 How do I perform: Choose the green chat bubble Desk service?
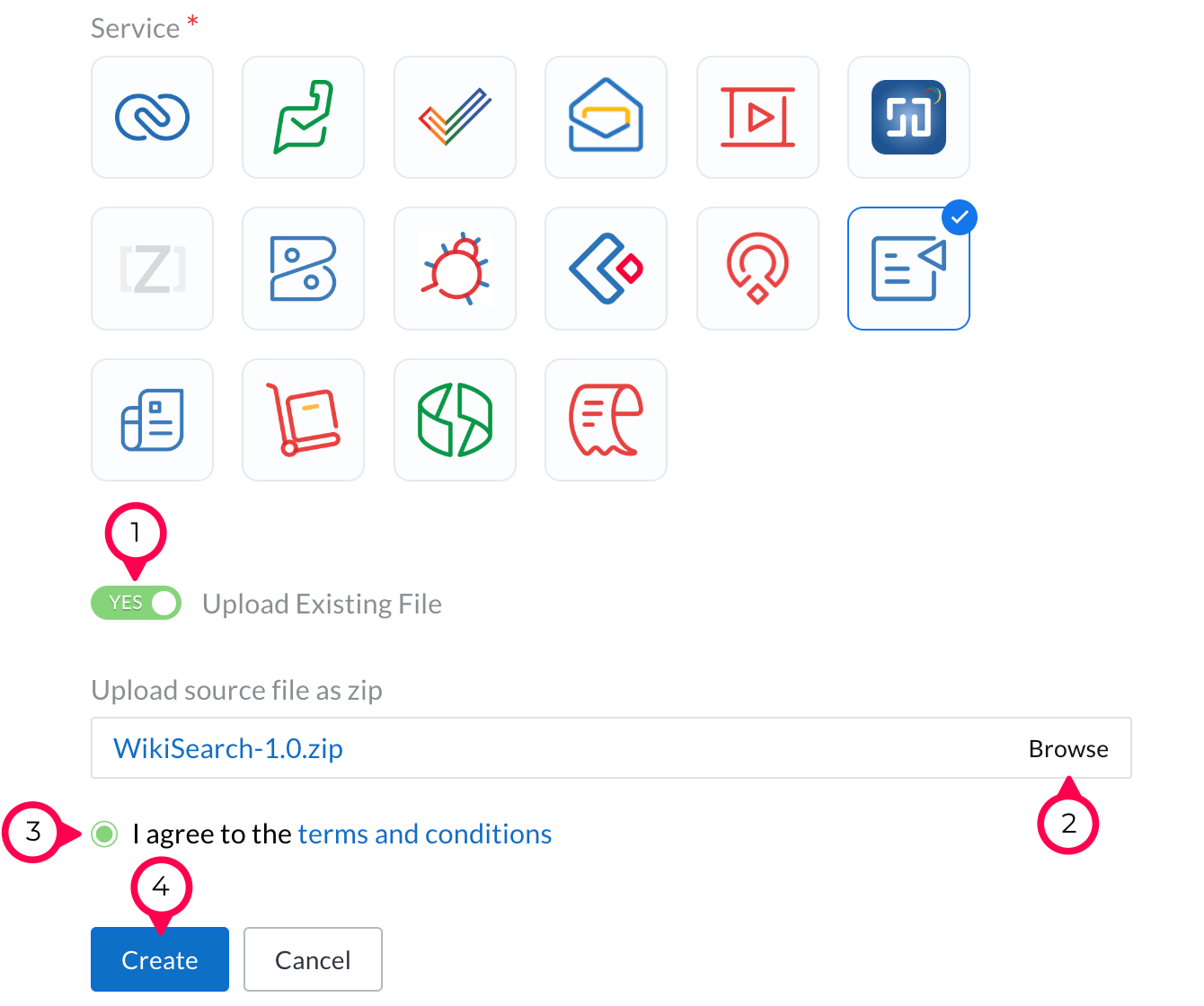tap(303, 118)
